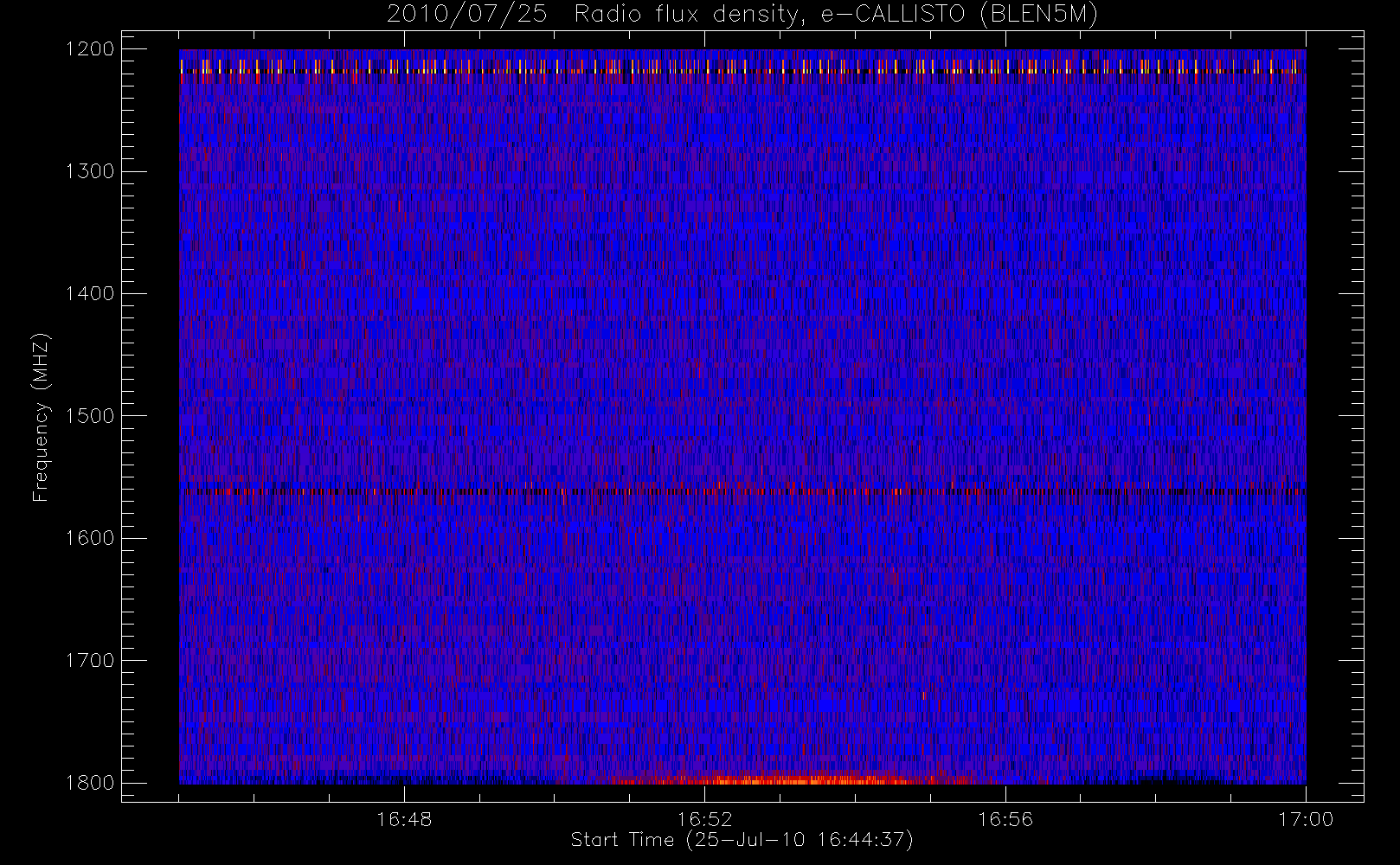This screenshot has height=865, width=1400.
Task: Click the 1600 frequency tick label
Action: tap(91, 538)
